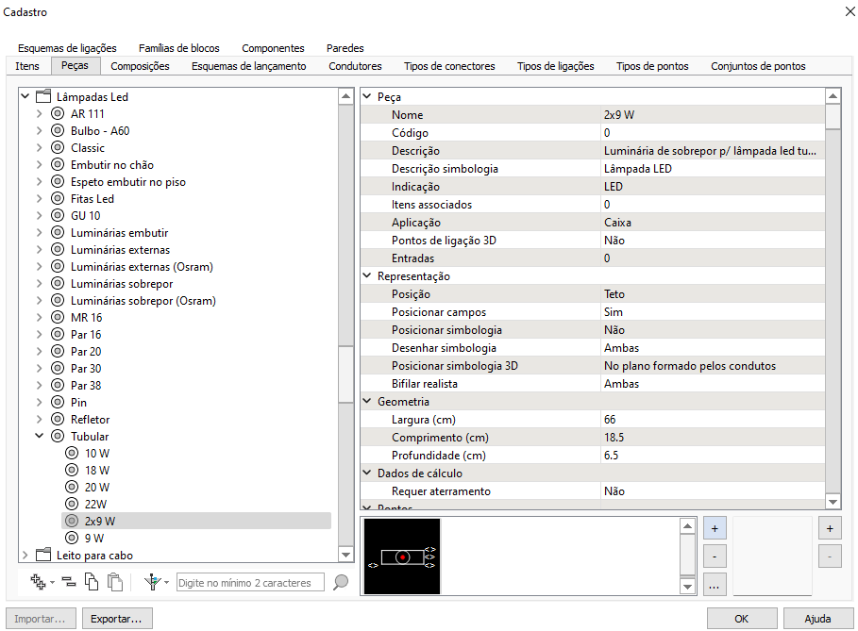858x631 pixels.
Task: Click the search field below the tree
Action: 250,582
